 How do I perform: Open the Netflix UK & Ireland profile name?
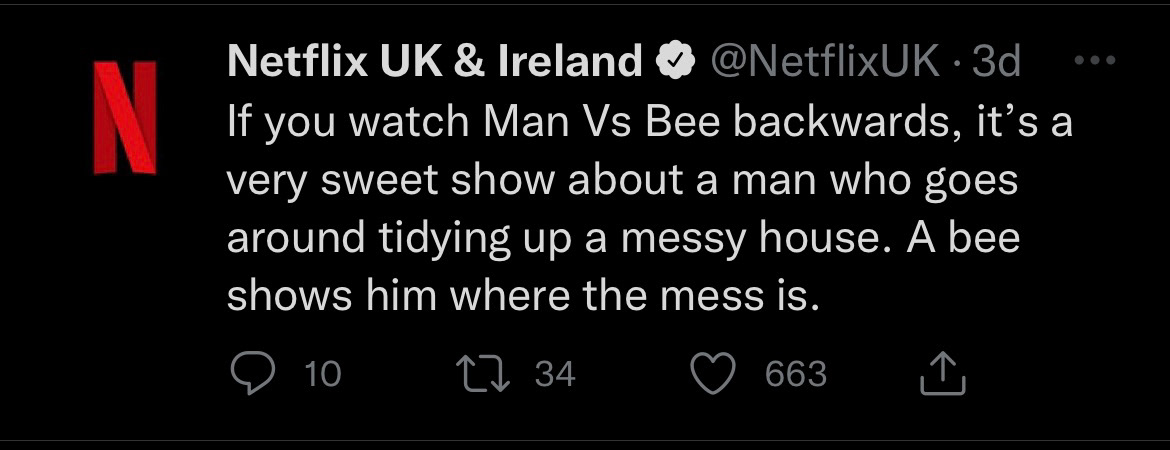[x=434, y=63]
